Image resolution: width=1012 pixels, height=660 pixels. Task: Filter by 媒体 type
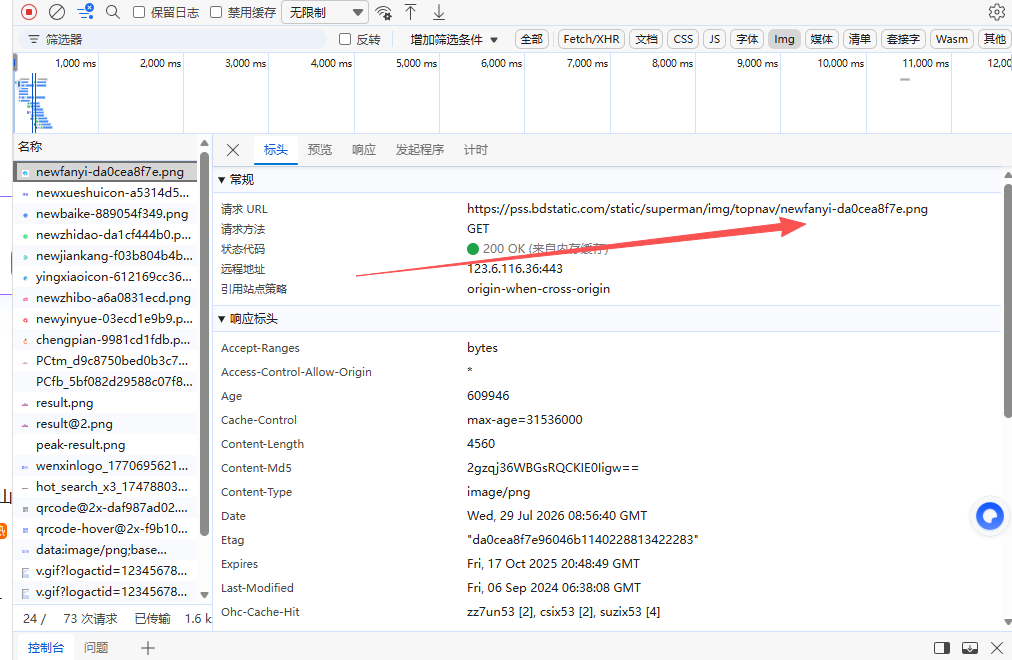[822, 39]
